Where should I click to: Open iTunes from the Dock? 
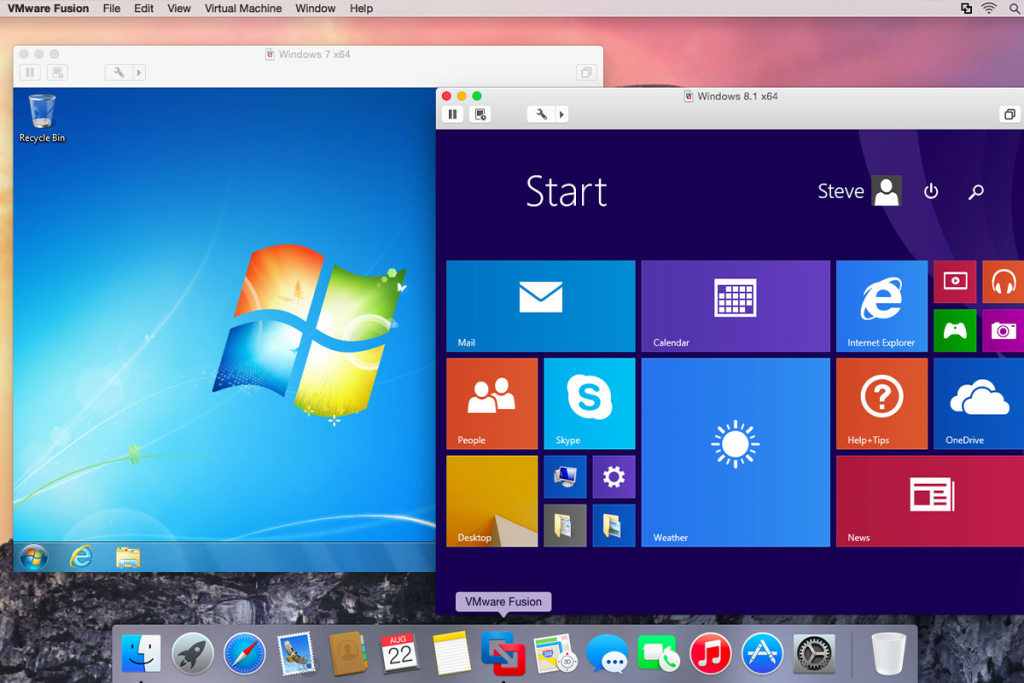[710, 653]
